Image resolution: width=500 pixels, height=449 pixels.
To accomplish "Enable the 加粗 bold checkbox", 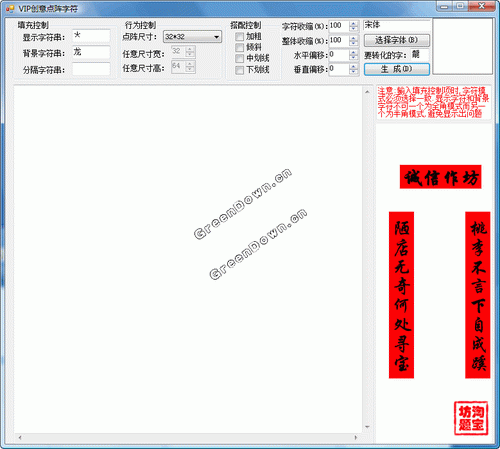I will tap(239, 36).
